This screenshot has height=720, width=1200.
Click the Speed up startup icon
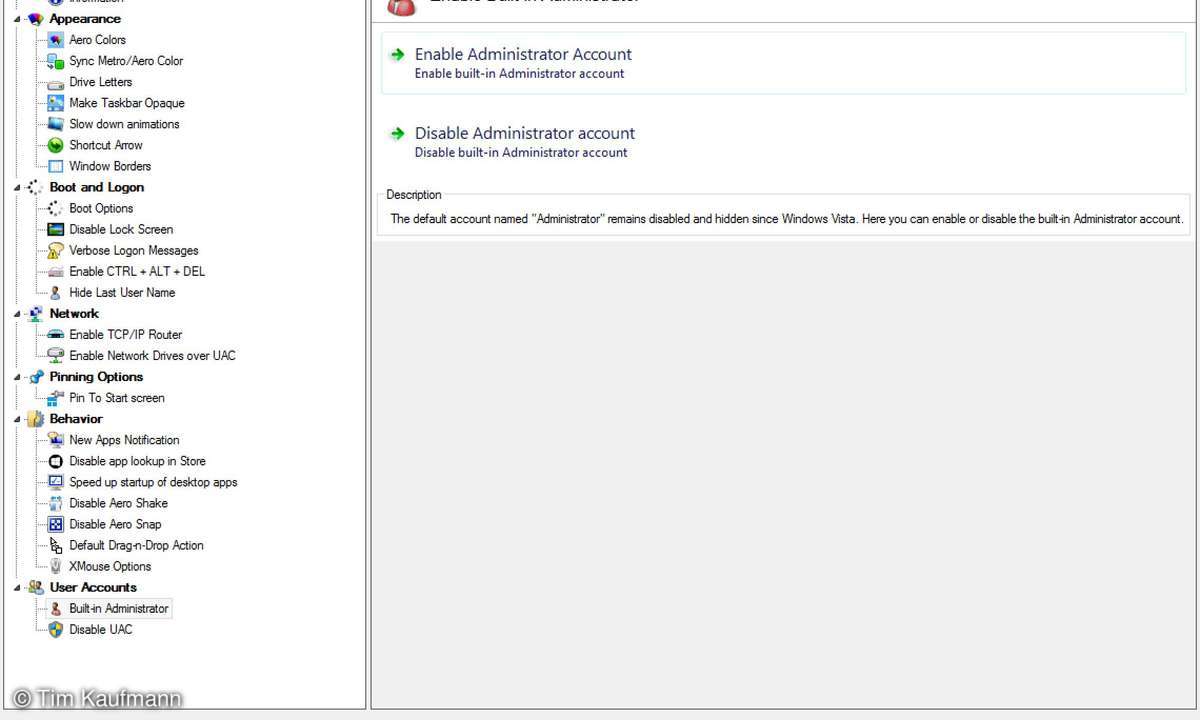click(x=56, y=482)
